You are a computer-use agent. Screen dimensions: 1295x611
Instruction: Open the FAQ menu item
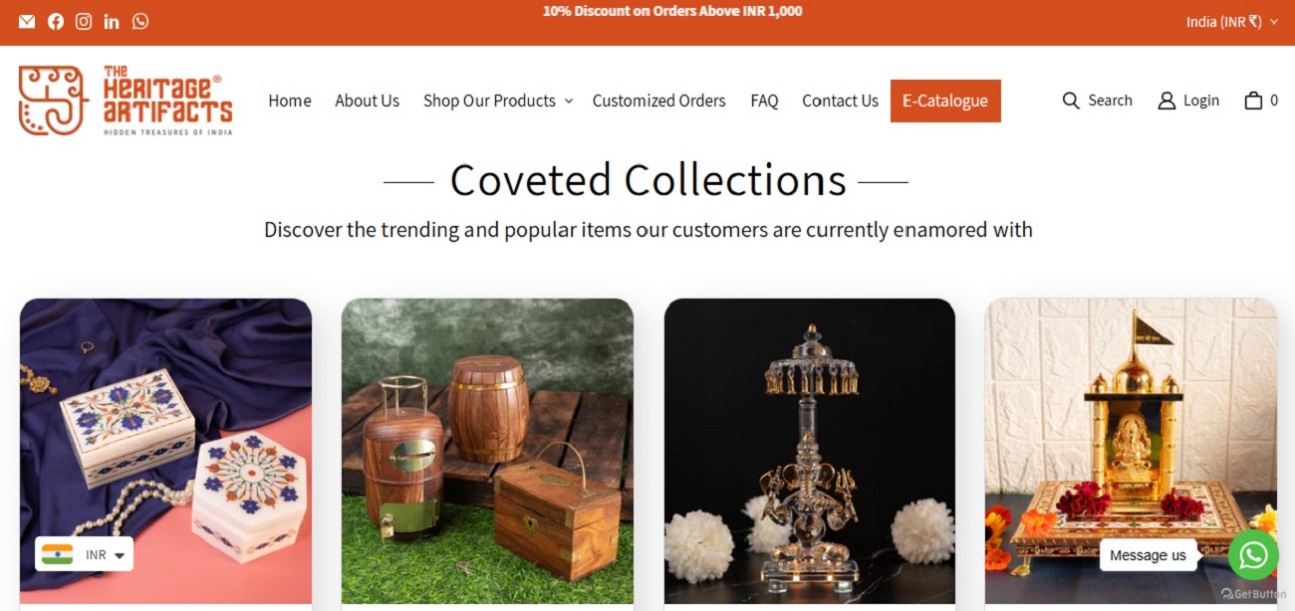point(764,100)
